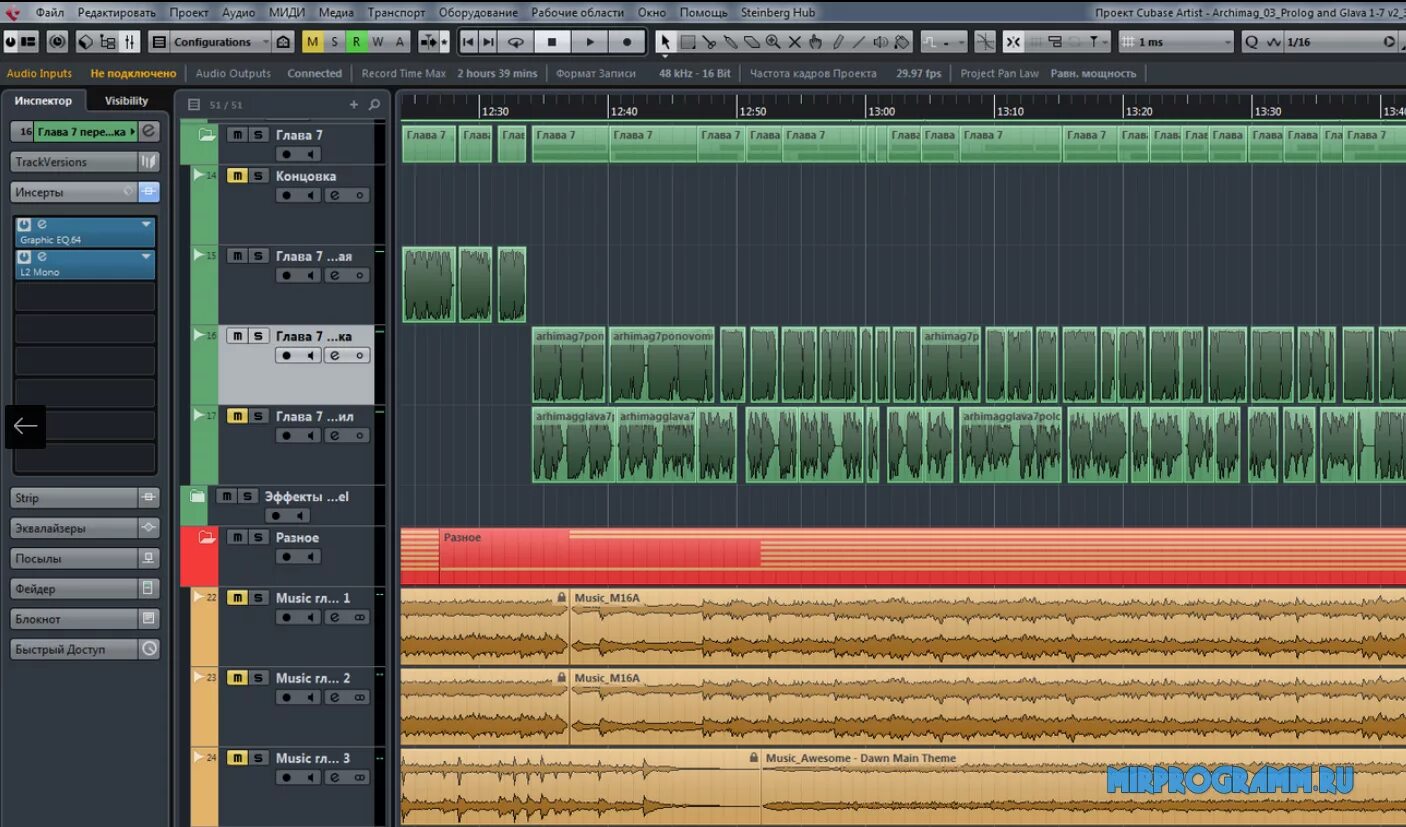Select the Color bucket tool
Viewport: 1406px width, 827px height.
tap(902, 42)
